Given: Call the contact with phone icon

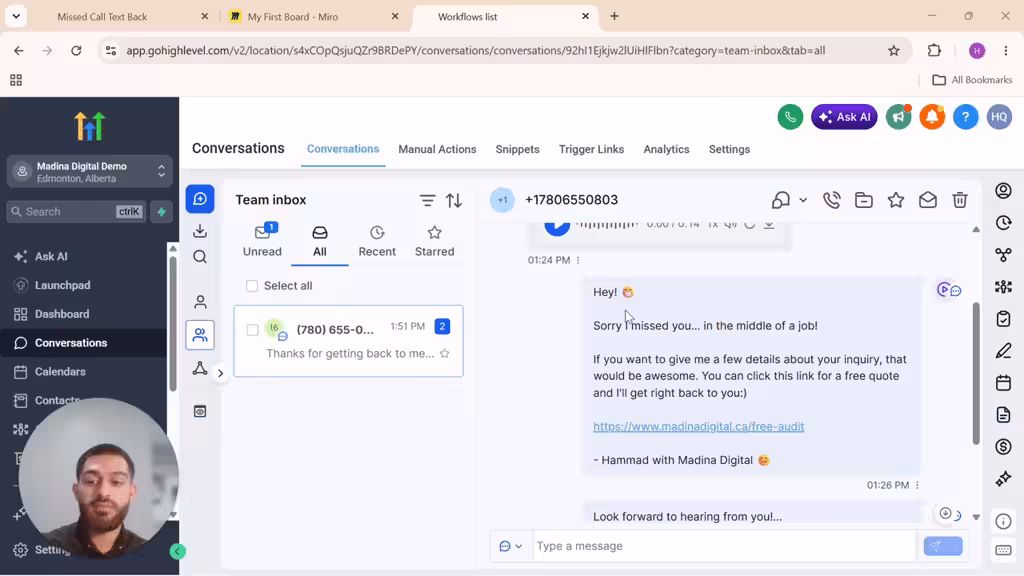Looking at the screenshot, I should (831, 200).
